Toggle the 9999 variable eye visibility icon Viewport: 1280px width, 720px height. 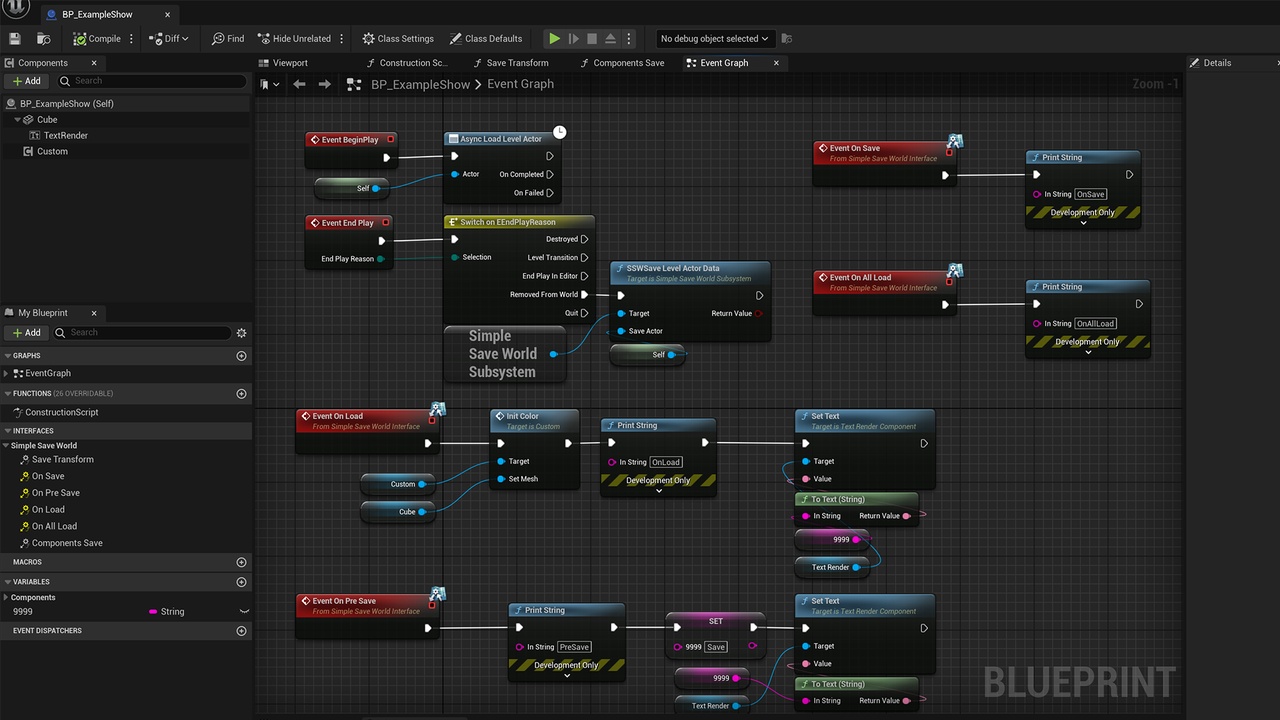[243, 611]
